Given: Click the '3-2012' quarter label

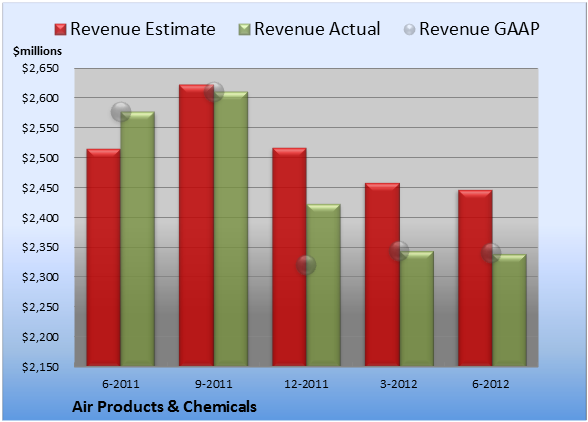Looking at the screenshot, I should pos(399,384).
